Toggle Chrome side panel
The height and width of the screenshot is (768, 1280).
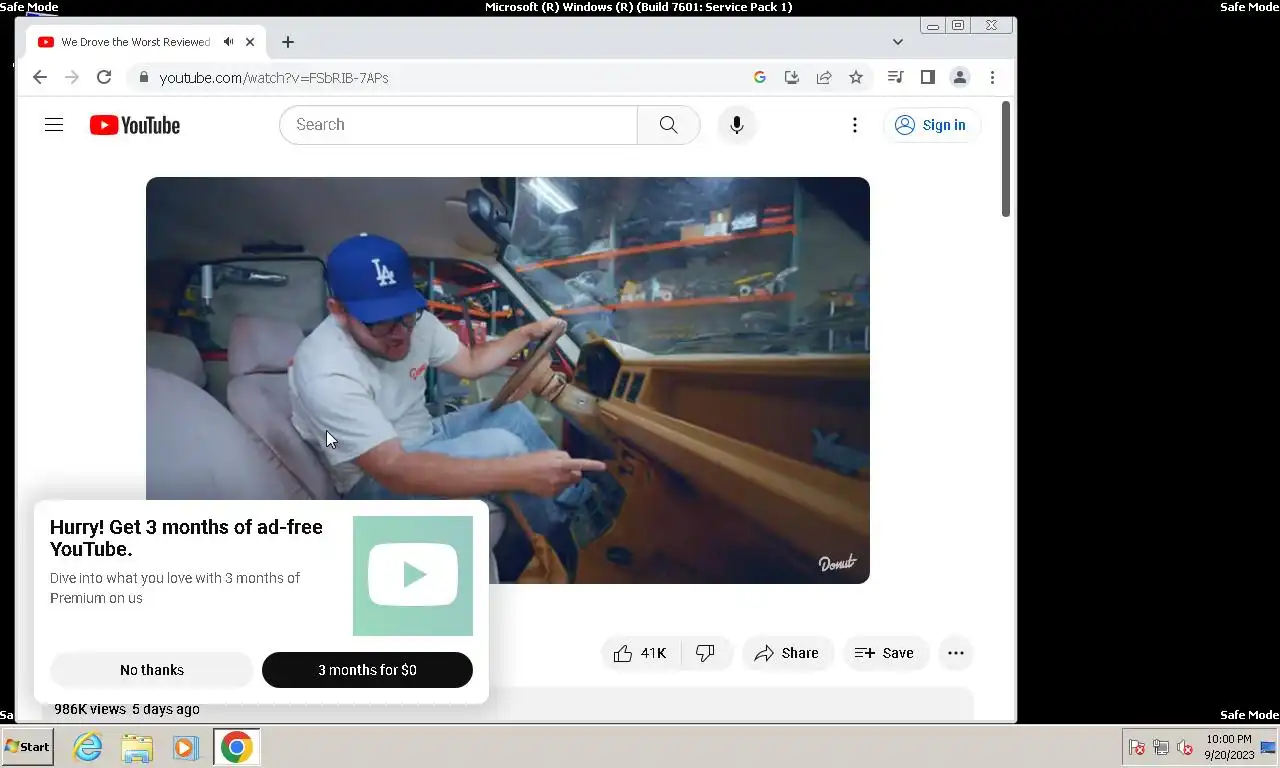pyautogui.click(x=928, y=77)
